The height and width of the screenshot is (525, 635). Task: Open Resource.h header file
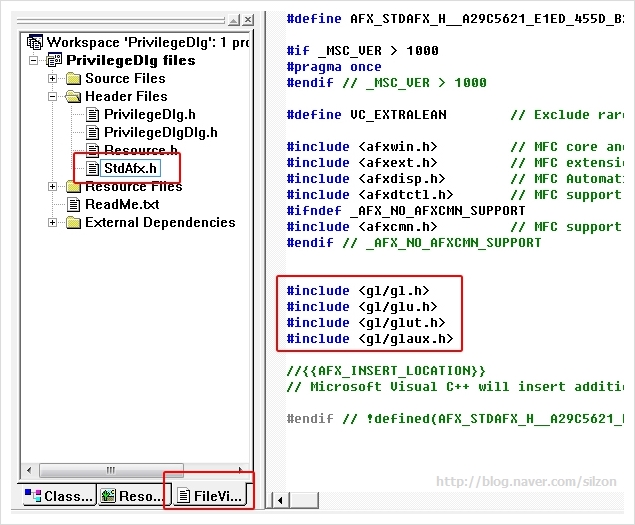point(141,149)
